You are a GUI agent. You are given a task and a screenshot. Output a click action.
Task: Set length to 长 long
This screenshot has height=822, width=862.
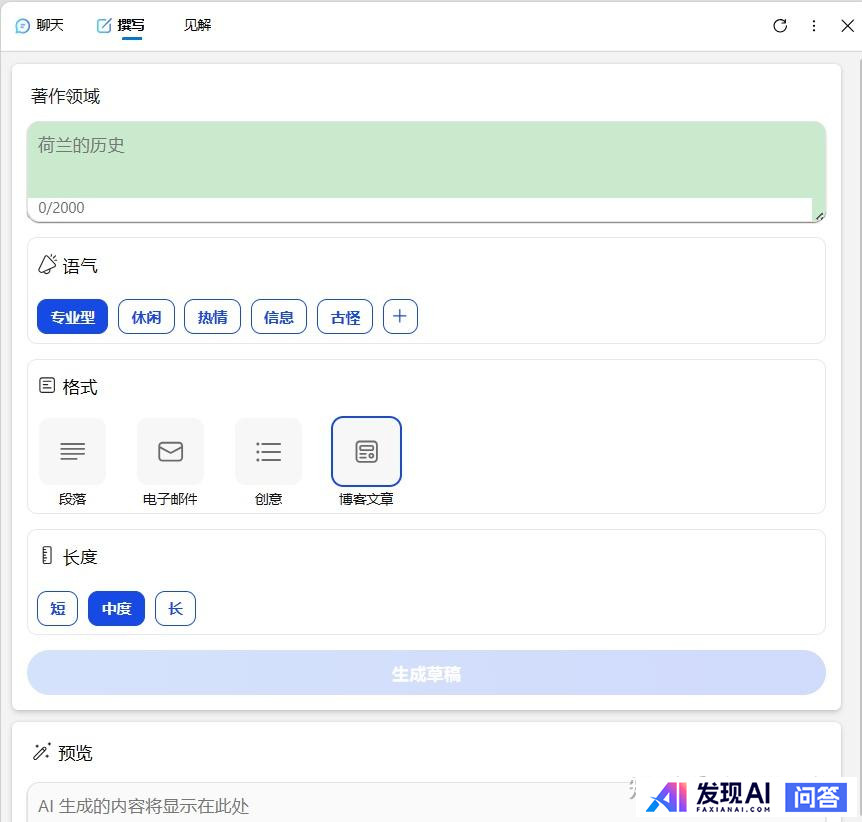(175, 608)
